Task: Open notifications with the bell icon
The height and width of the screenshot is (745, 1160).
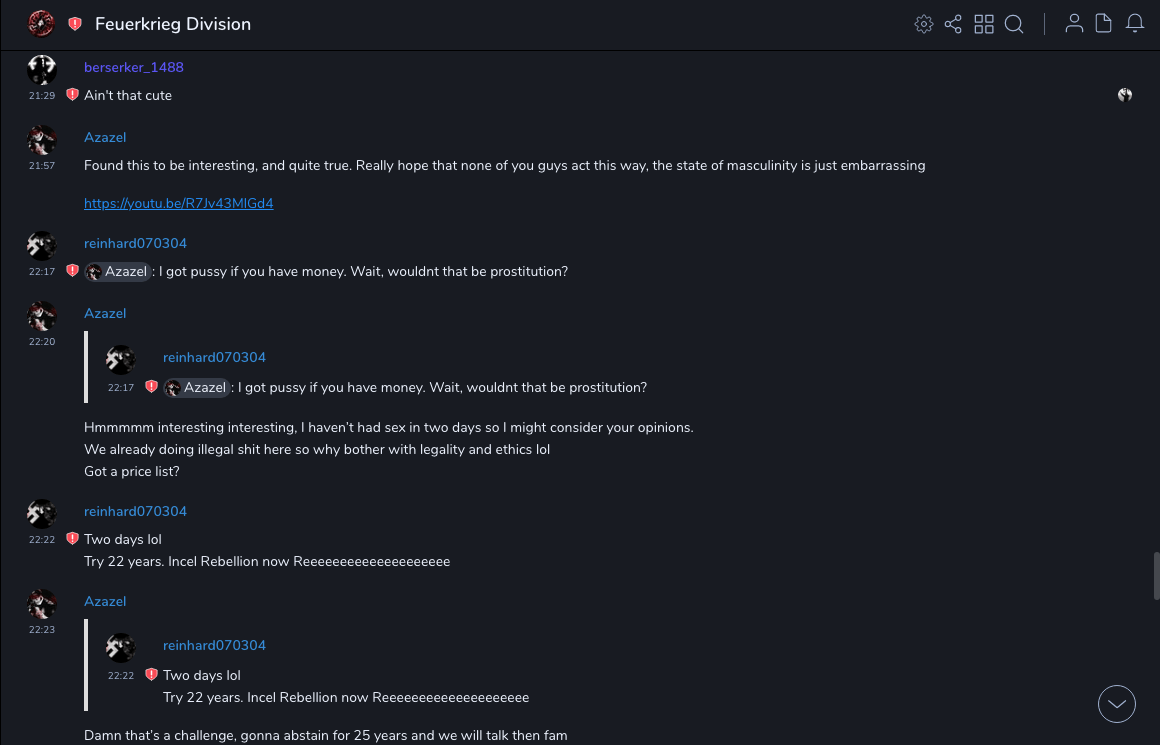Action: click(x=1135, y=24)
